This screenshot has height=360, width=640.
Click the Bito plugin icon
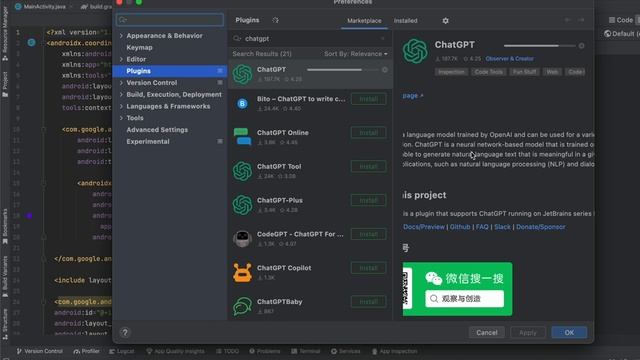pyautogui.click(x=242, y=104)
